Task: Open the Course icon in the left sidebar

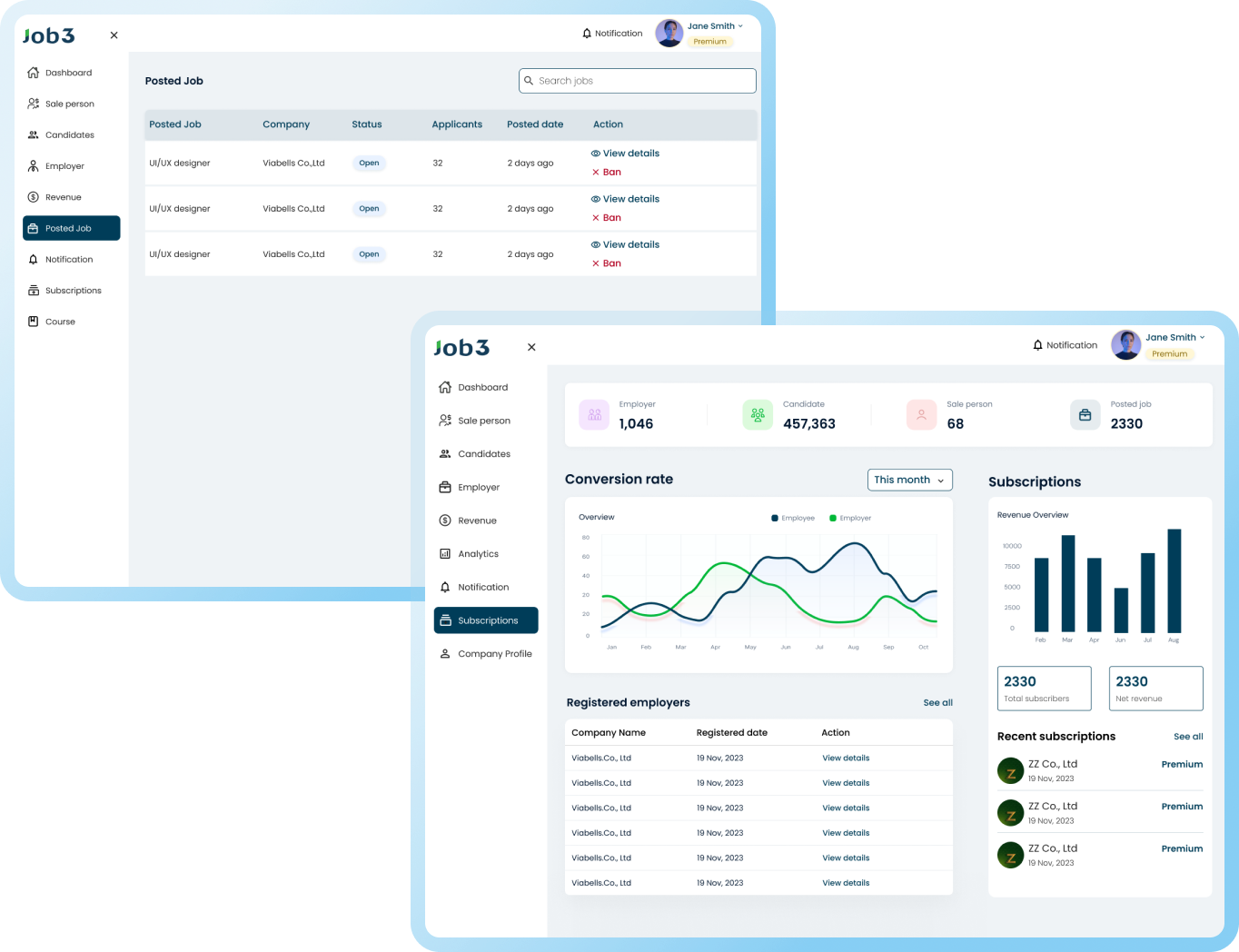Action: pos(34,322)
